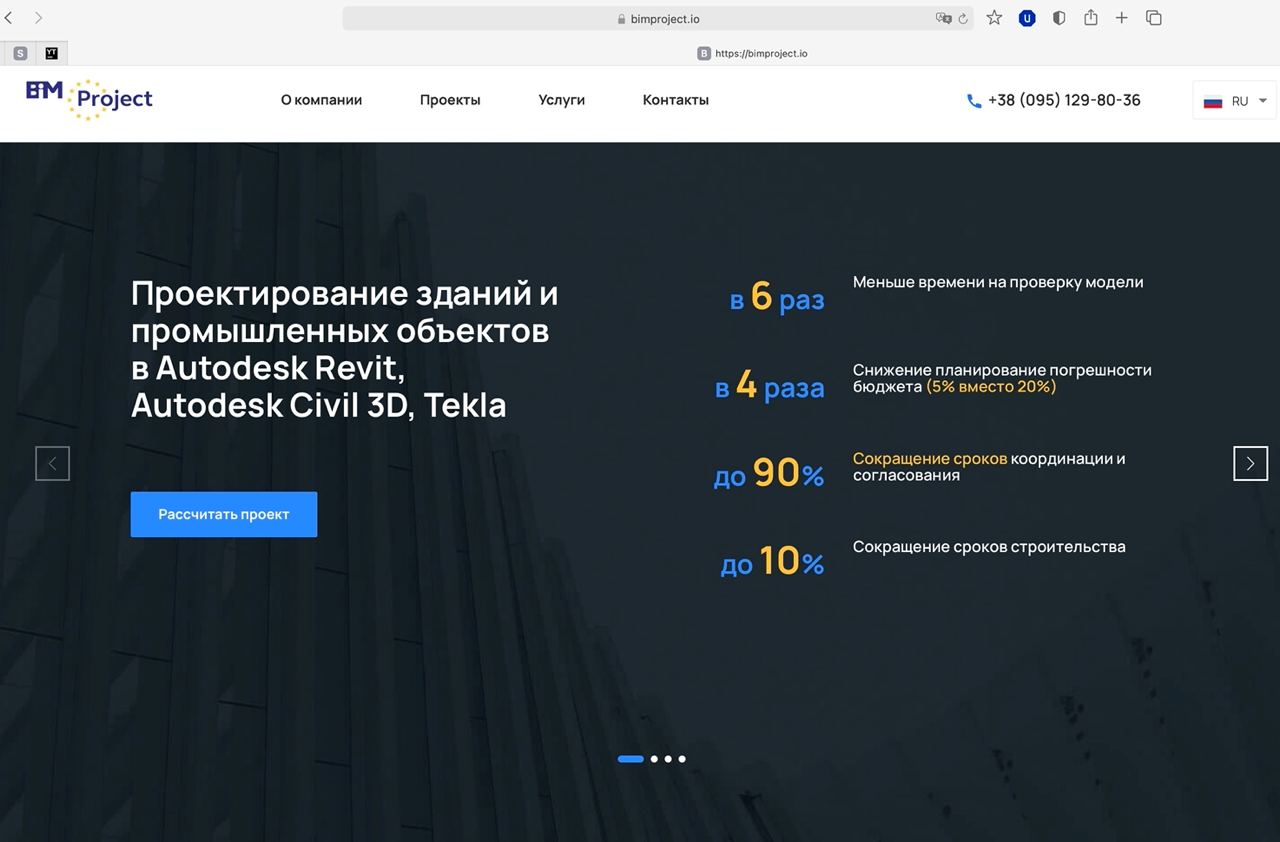This screenshot has height=842, width=1280.
Task: Click text Сокращение сроков строительства
Action: point(989,547)
